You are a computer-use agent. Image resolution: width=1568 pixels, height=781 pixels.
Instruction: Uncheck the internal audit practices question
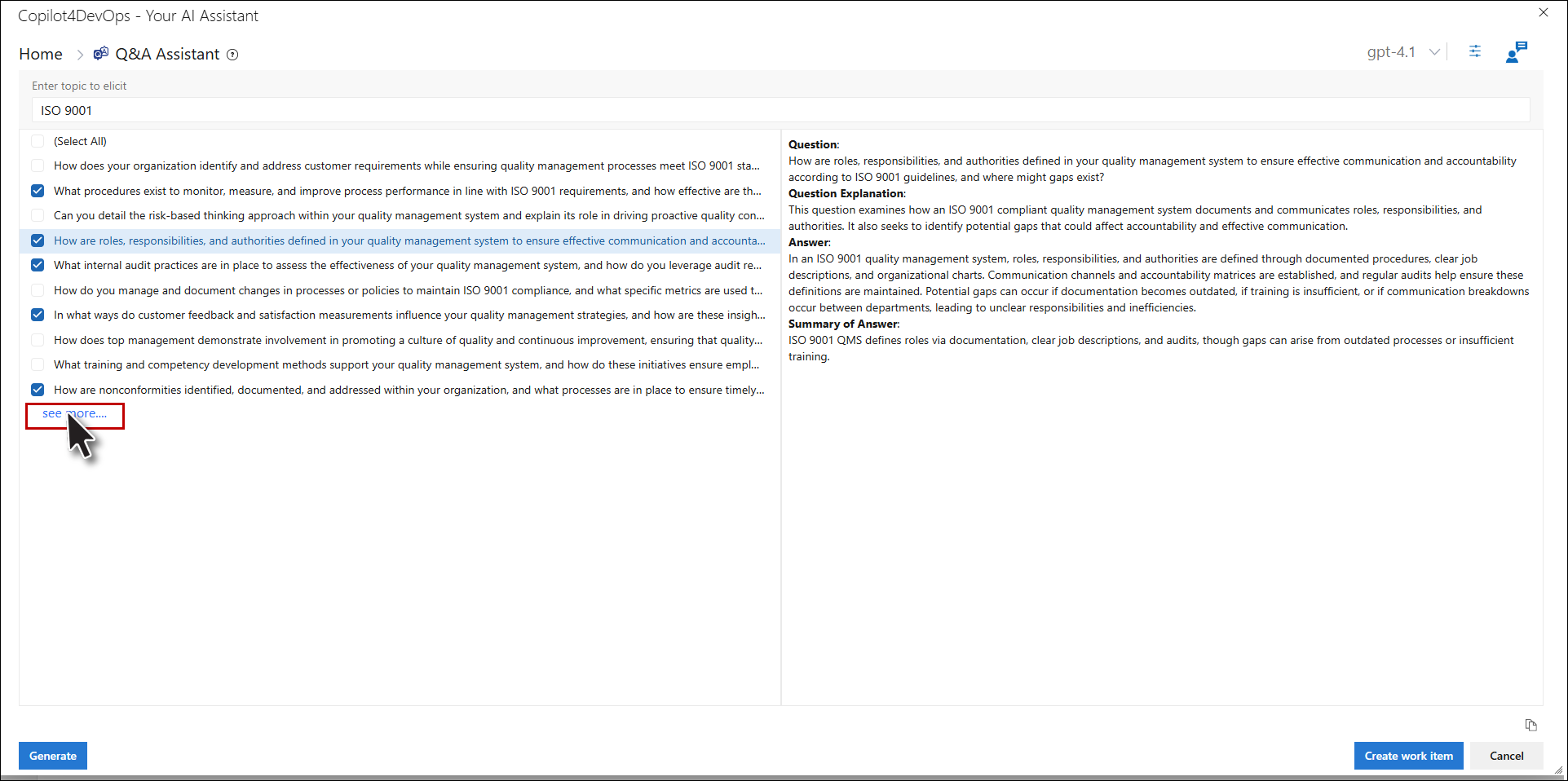(38, 265)
